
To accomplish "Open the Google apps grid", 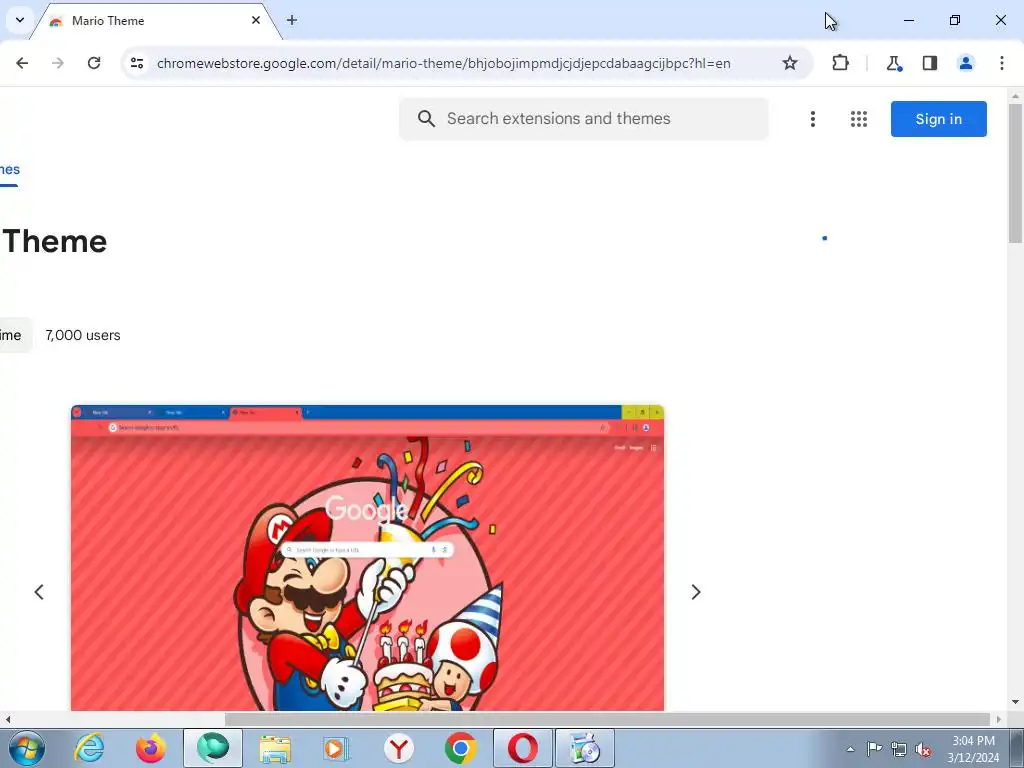I will click(x=859, y=119).
